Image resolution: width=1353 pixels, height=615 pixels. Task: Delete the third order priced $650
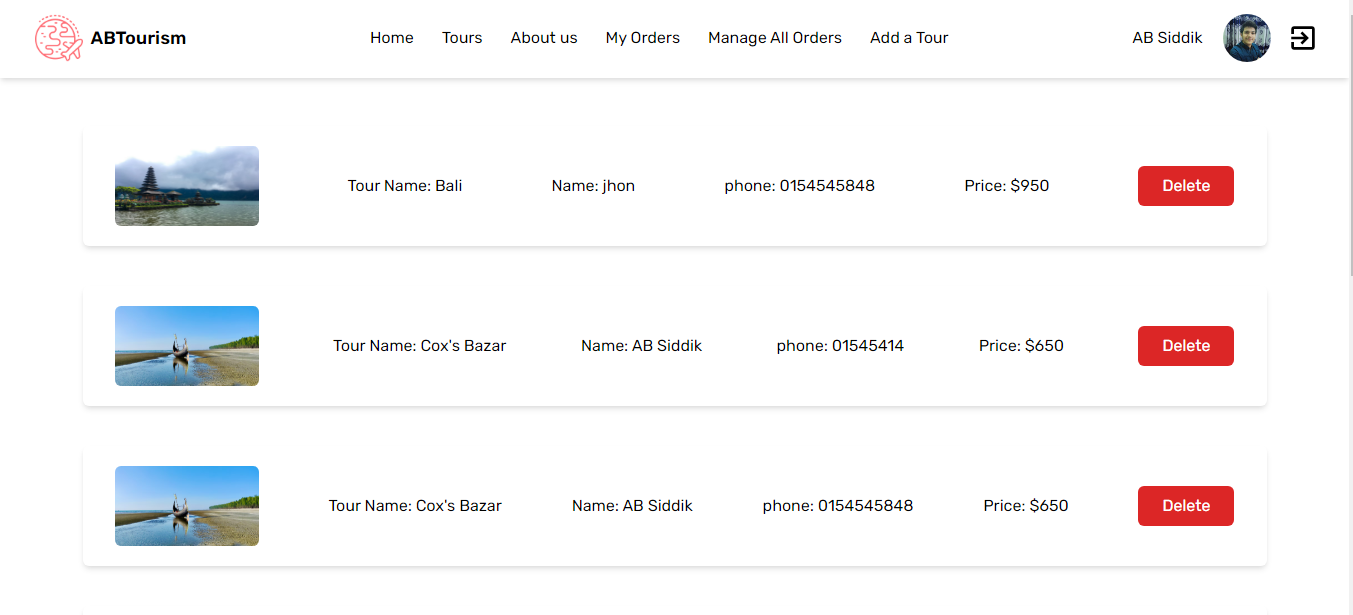pos(1185,506)
